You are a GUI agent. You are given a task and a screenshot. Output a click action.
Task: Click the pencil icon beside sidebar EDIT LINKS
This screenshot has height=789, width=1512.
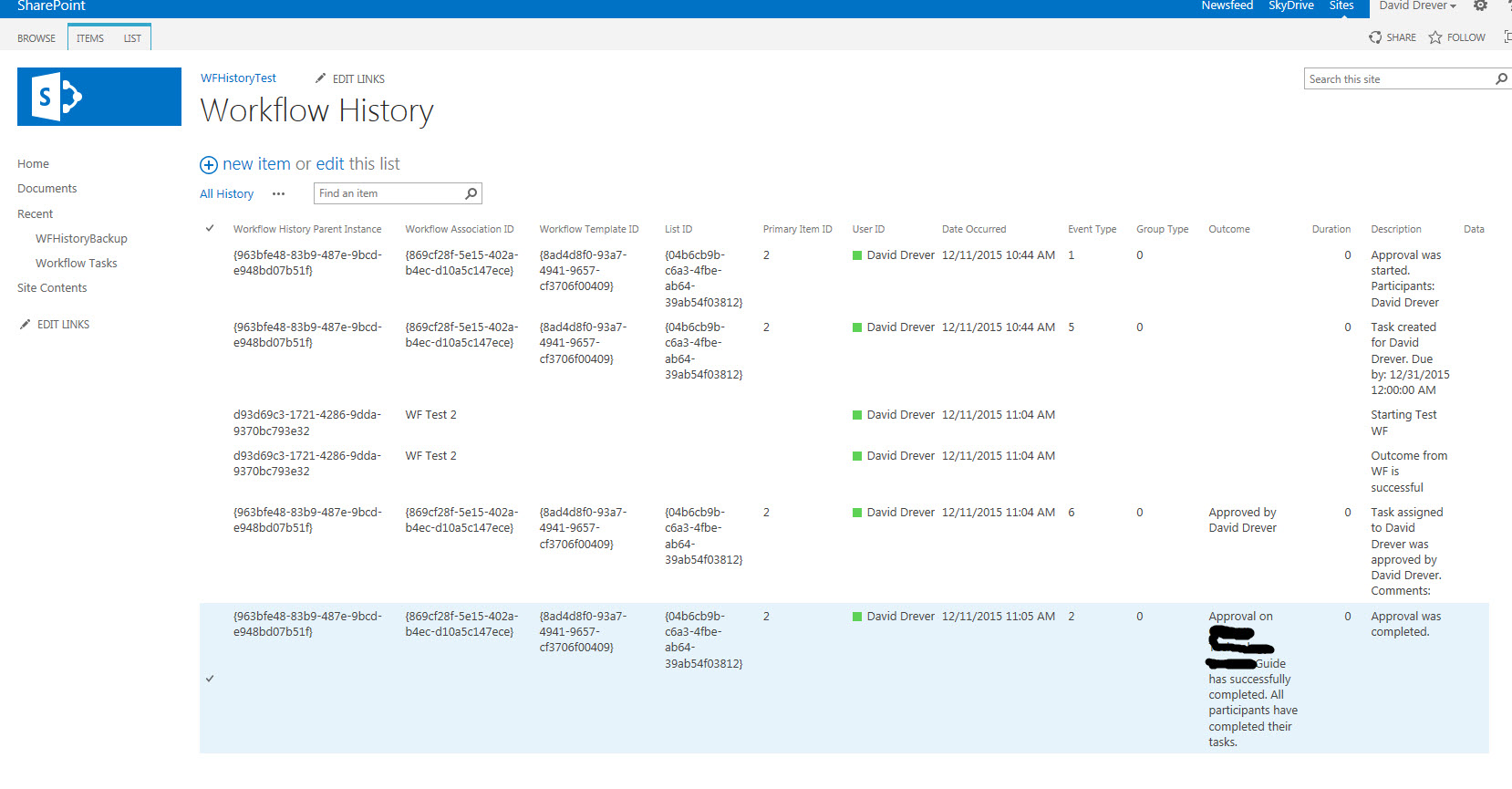coord(25,324)
